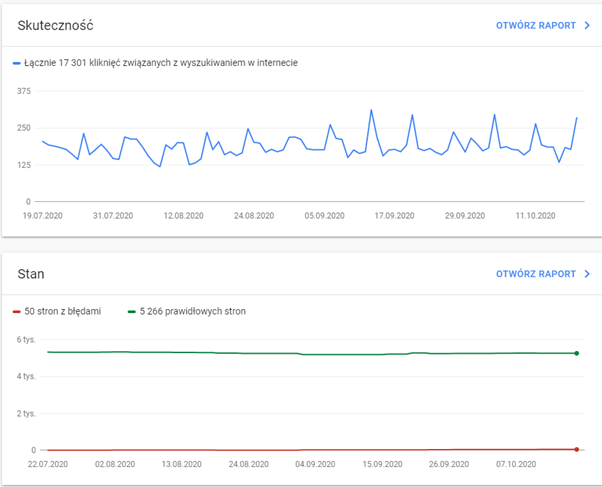The width and height of the screenshot is (602, 487).
Task: Open the Stan report link
Action: [535, 273]
